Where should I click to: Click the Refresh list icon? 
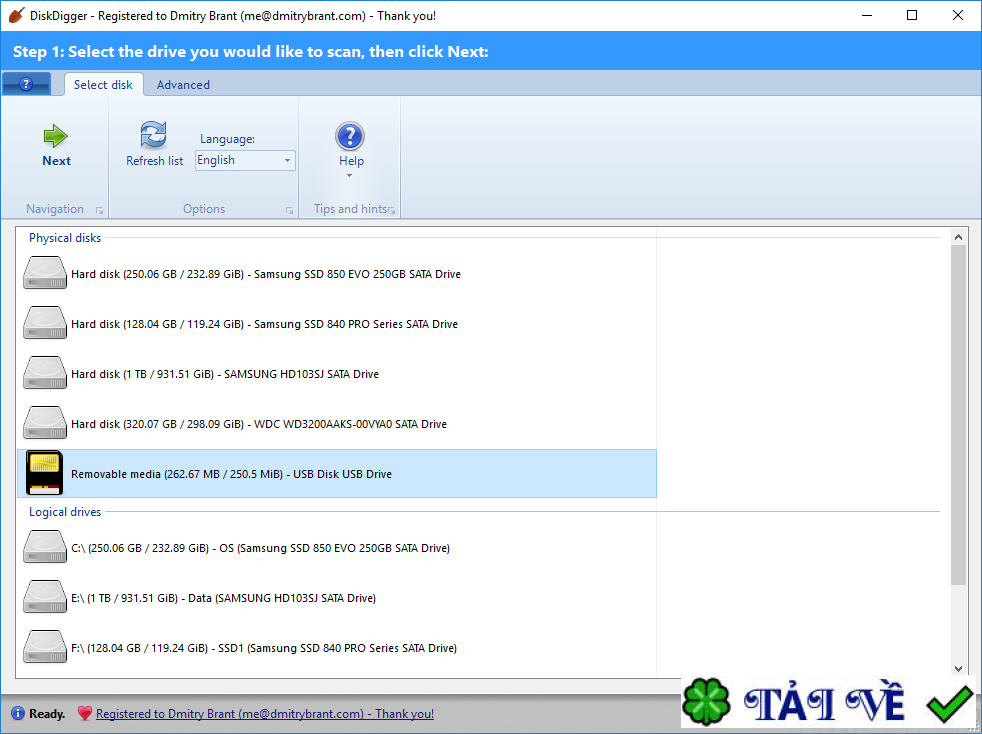click(x=153, y=135)
